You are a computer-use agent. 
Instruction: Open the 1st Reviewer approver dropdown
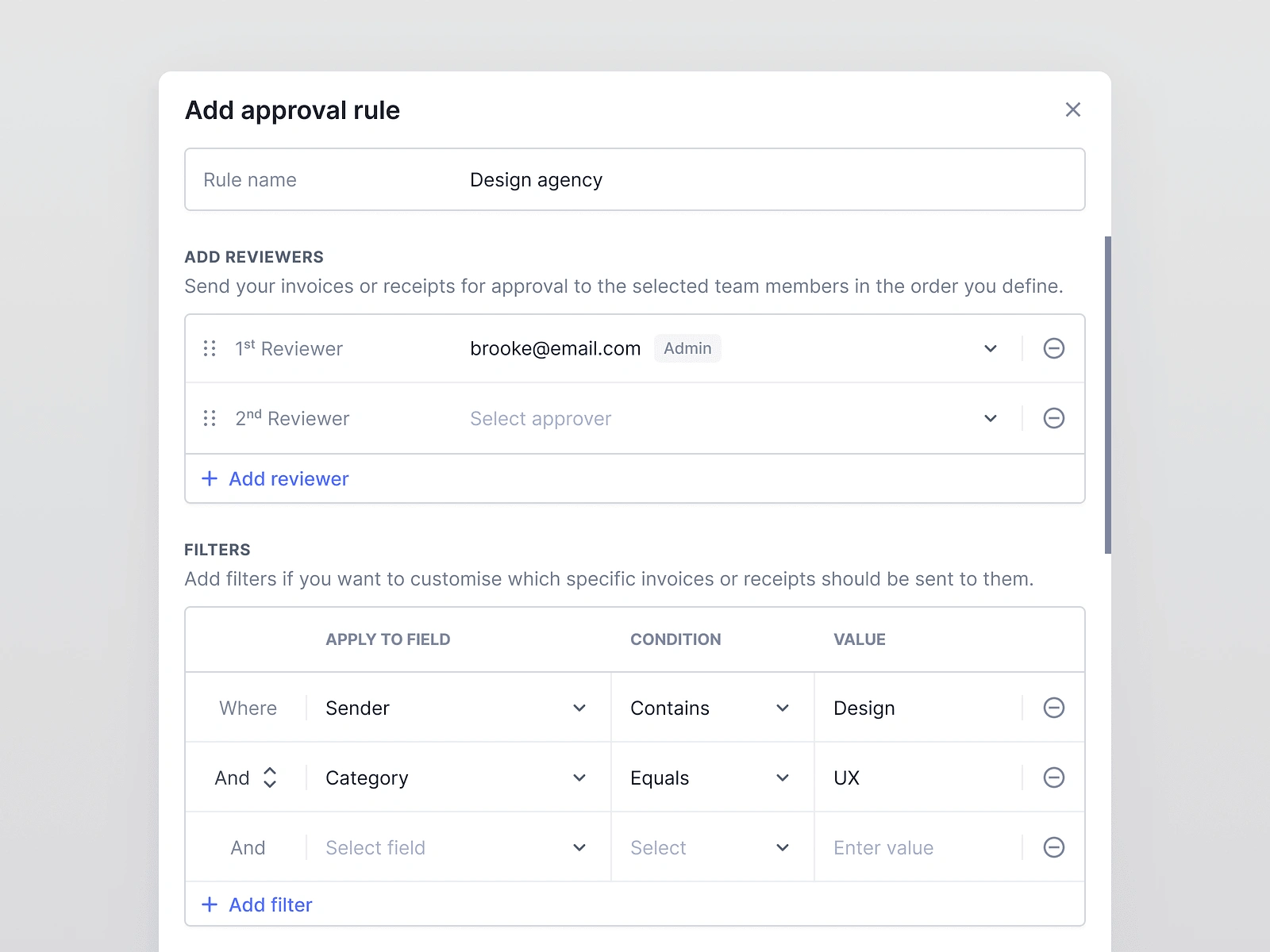(x=990, y=348)
